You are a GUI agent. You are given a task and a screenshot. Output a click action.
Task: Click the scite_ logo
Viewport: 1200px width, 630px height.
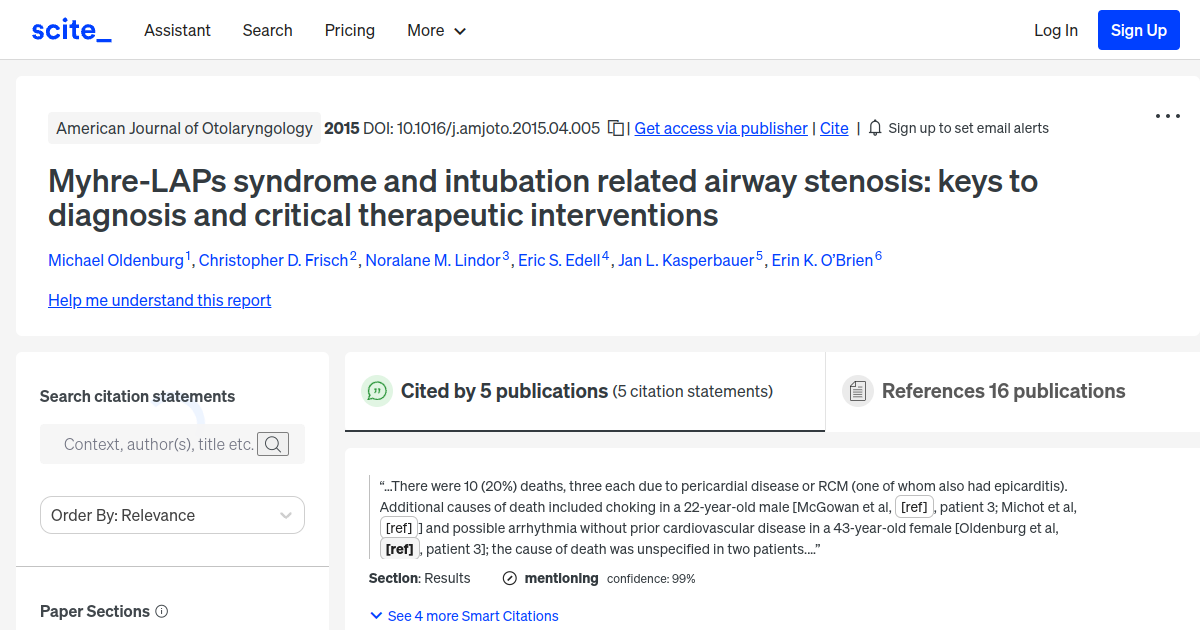pos(70,29)
